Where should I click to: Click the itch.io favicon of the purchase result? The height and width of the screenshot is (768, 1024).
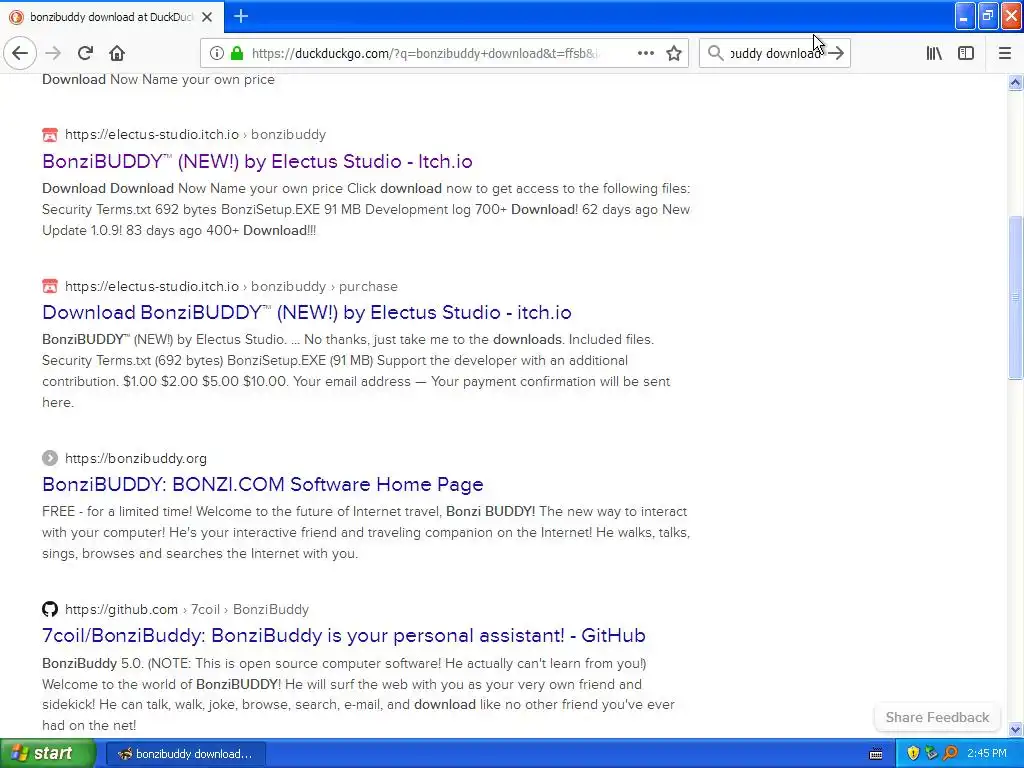point(50,286)
